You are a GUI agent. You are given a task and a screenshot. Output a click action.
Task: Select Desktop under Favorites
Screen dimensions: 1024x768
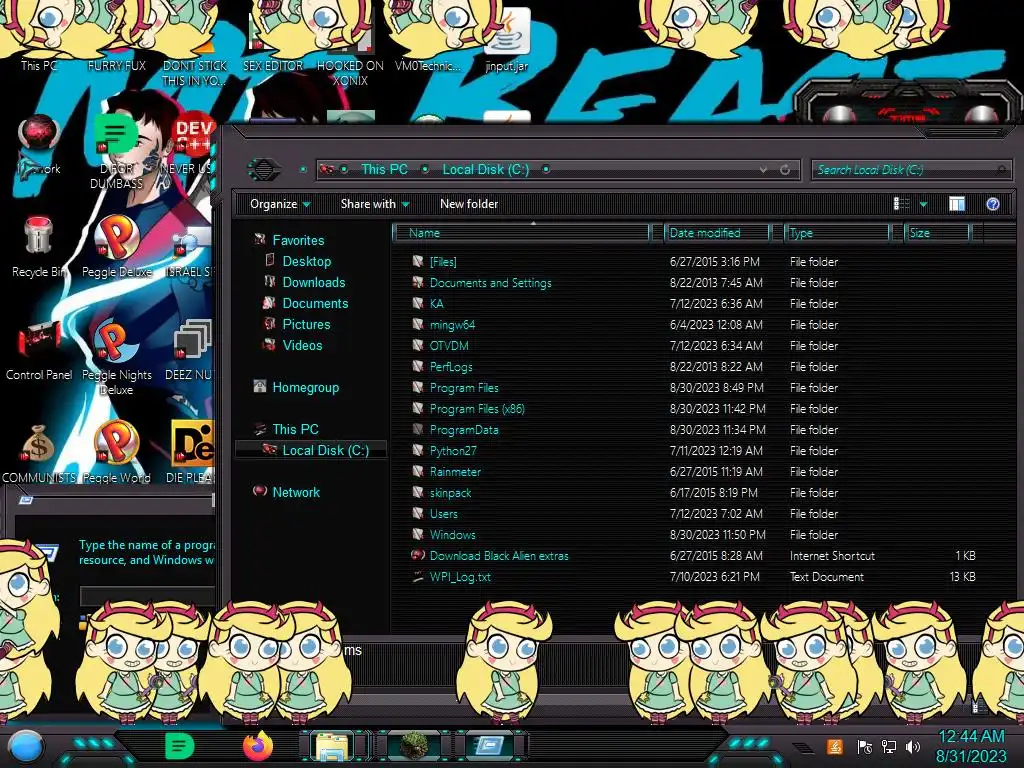point(306,261)
